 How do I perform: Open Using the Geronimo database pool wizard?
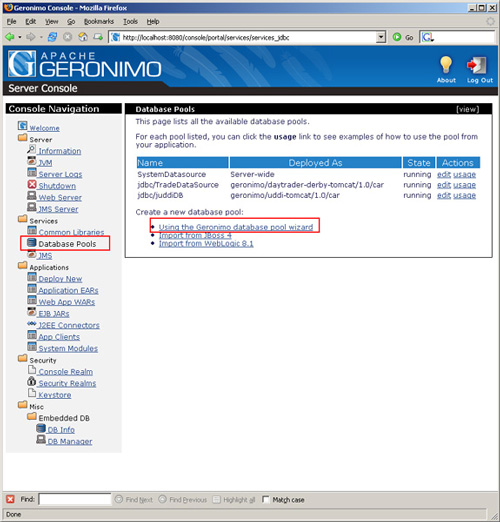[236, 227]
